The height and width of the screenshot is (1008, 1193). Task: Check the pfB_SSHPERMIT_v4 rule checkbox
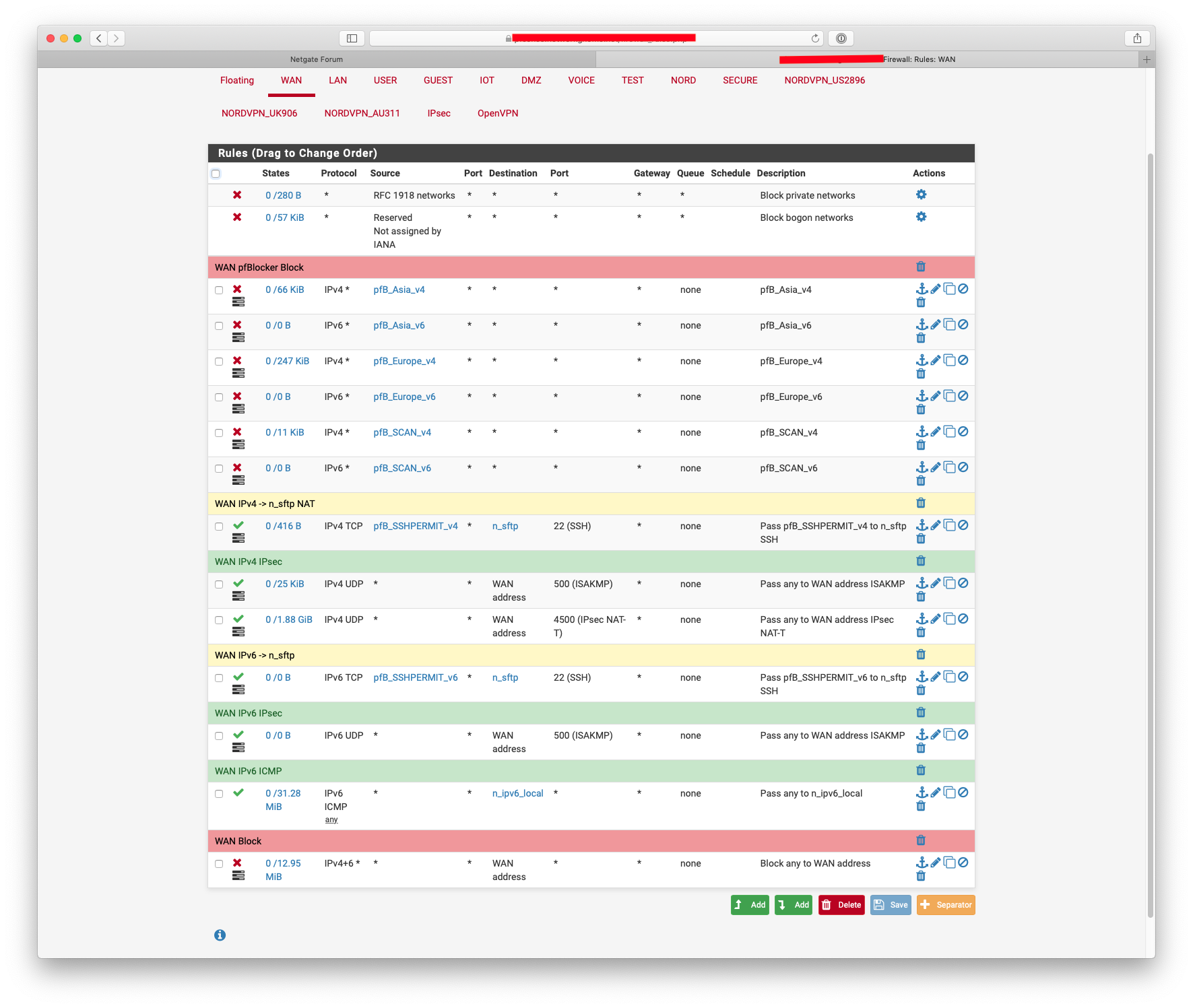pos(219,527)
